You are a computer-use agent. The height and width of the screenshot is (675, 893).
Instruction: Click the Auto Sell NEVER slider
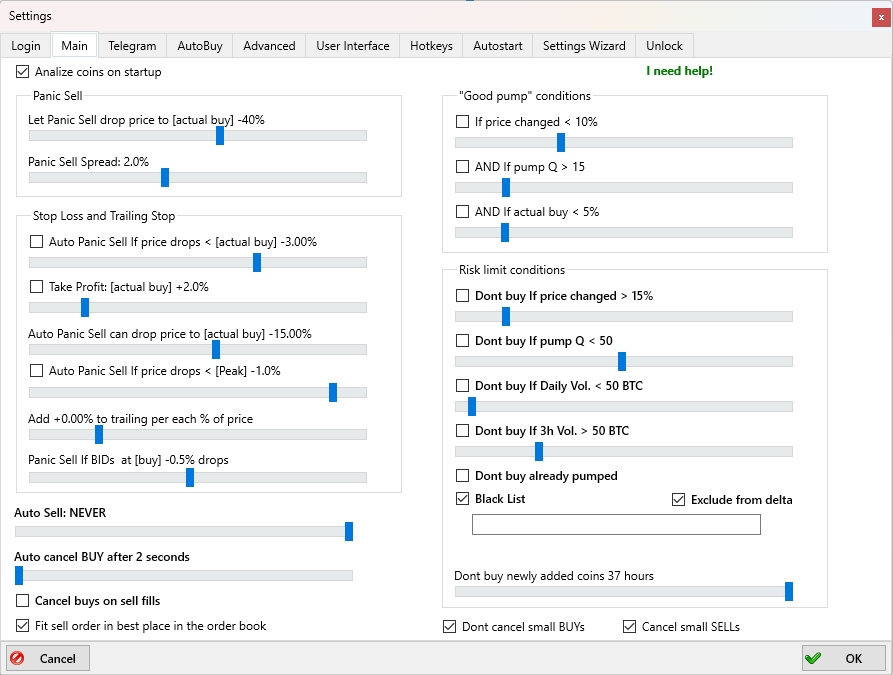coord(183,532)
